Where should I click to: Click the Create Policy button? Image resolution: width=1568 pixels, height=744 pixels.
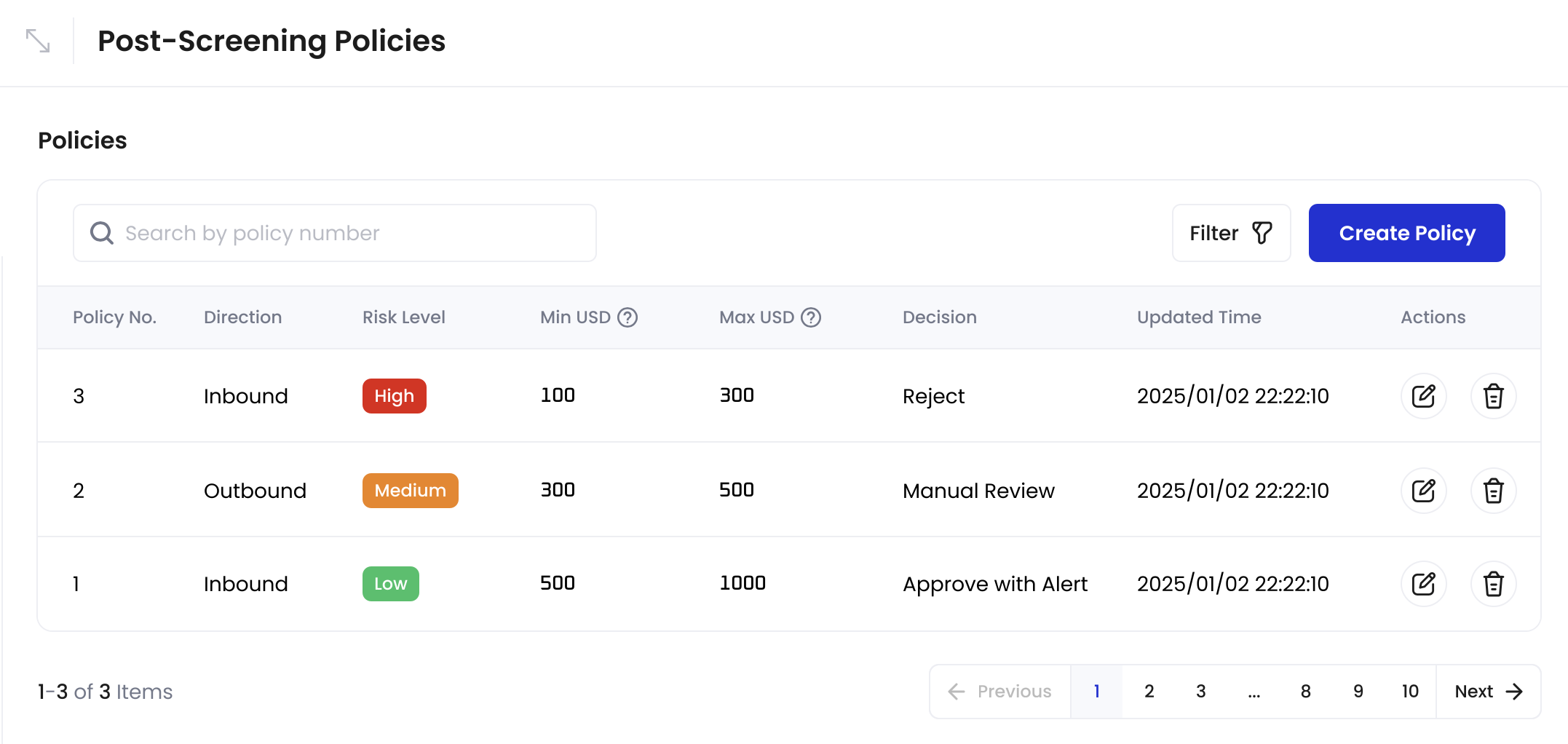point(1406,233)
